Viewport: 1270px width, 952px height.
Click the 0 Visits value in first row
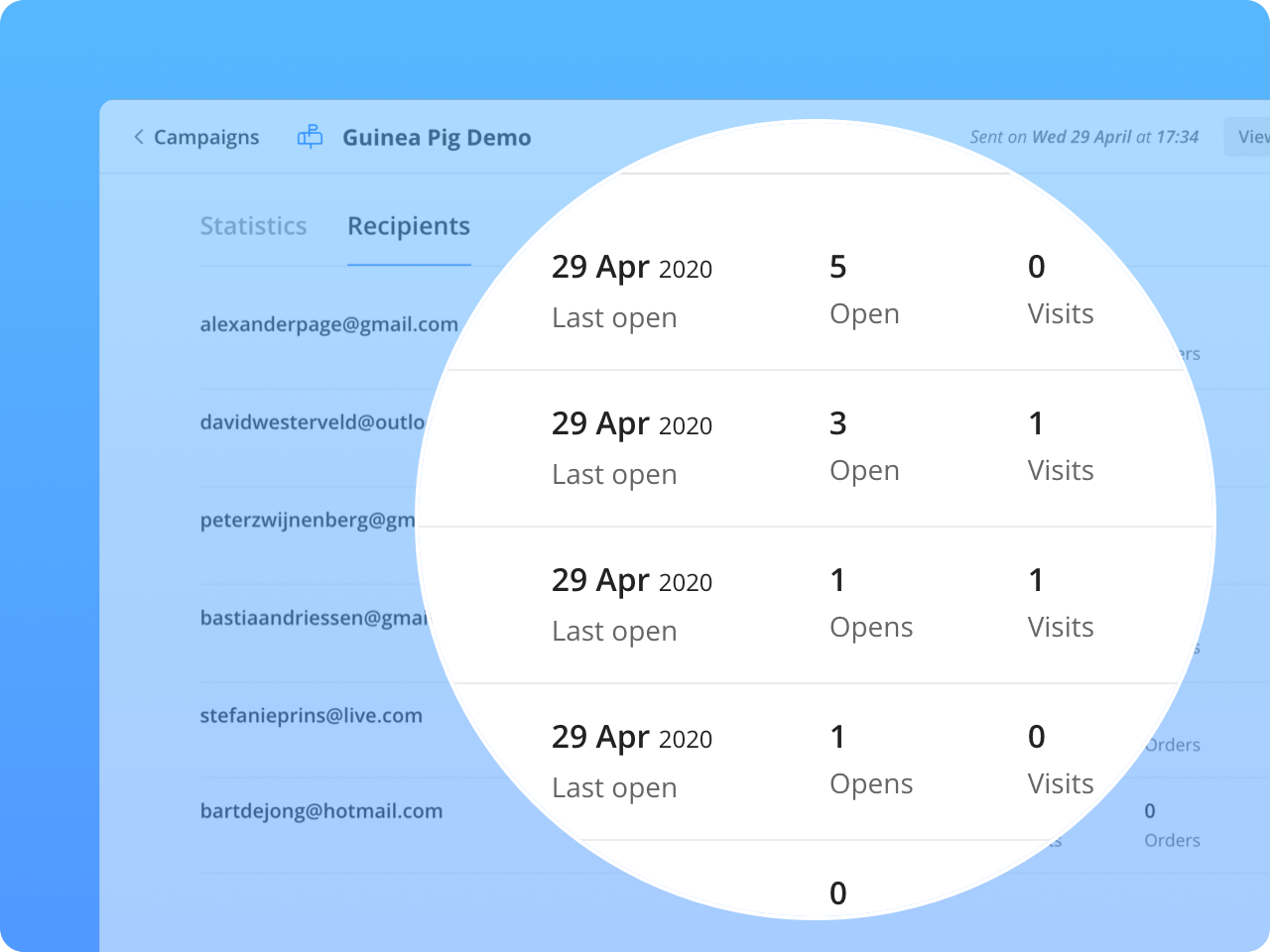click(1037, 267)
